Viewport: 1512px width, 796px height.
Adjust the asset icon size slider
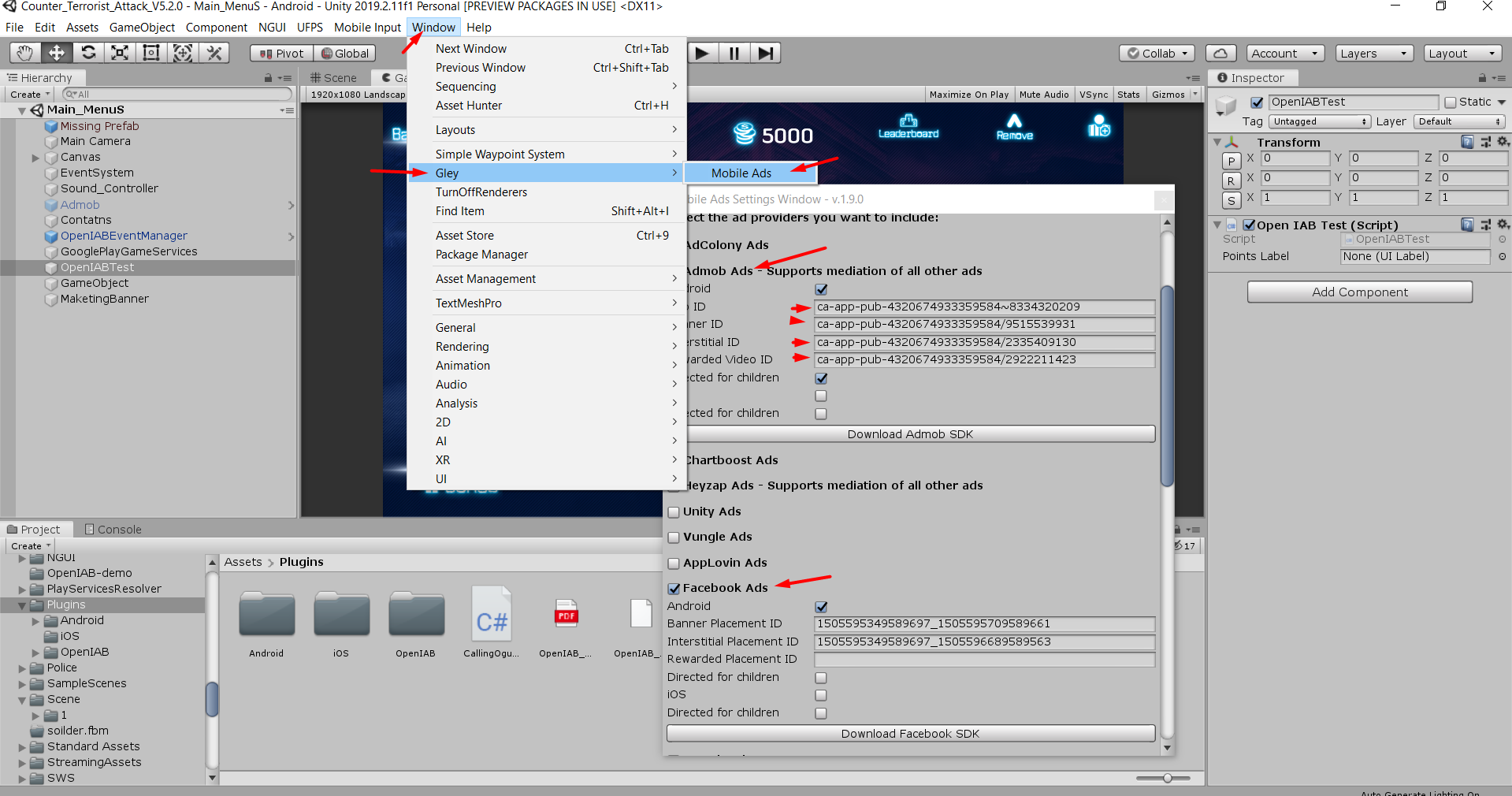click(1167, 778)
